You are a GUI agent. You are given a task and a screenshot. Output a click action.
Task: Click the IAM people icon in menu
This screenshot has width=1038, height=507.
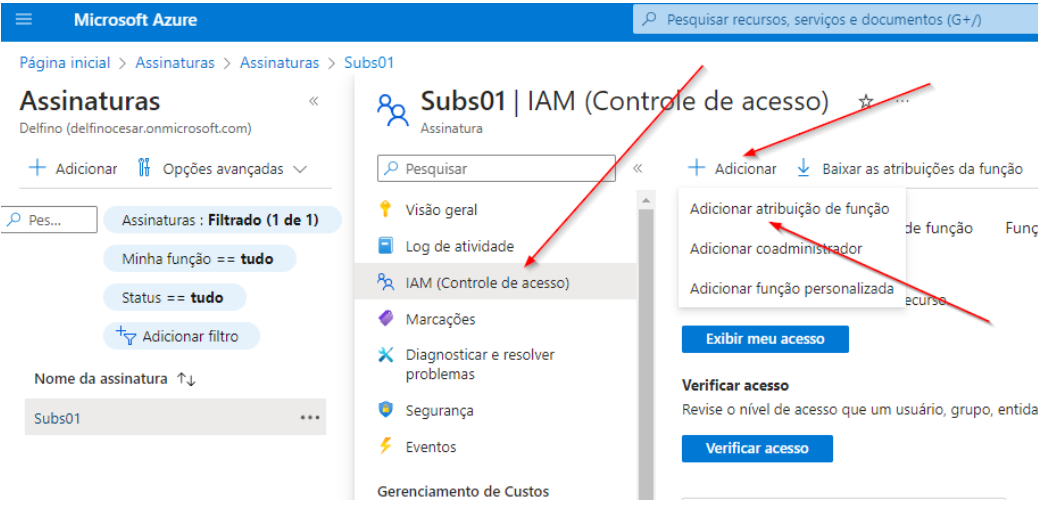(385, 282)
